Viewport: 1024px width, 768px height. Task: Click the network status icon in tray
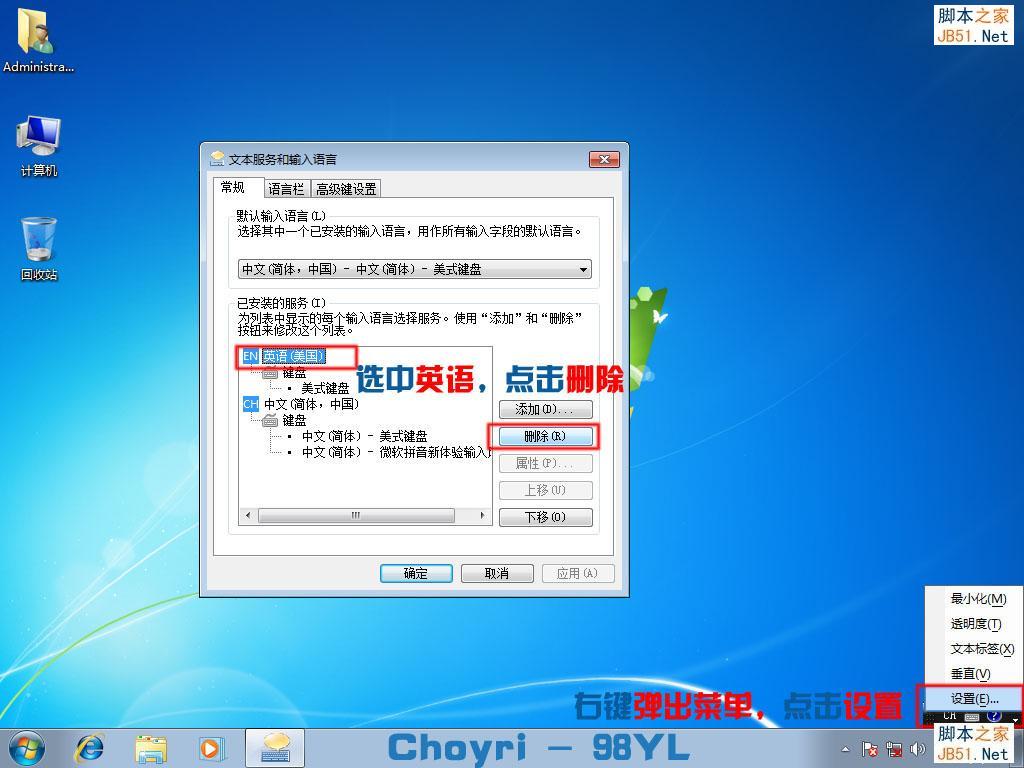(895, 748)
